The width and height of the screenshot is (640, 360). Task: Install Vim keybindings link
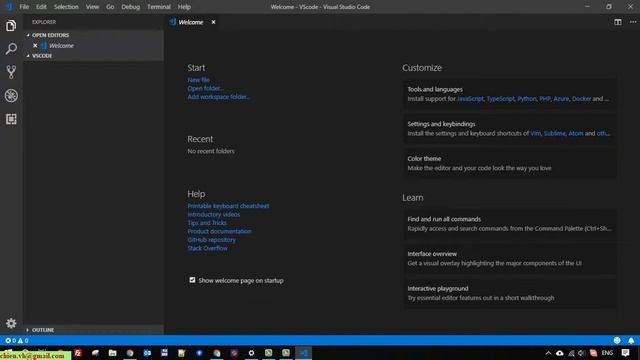(536, 133)
